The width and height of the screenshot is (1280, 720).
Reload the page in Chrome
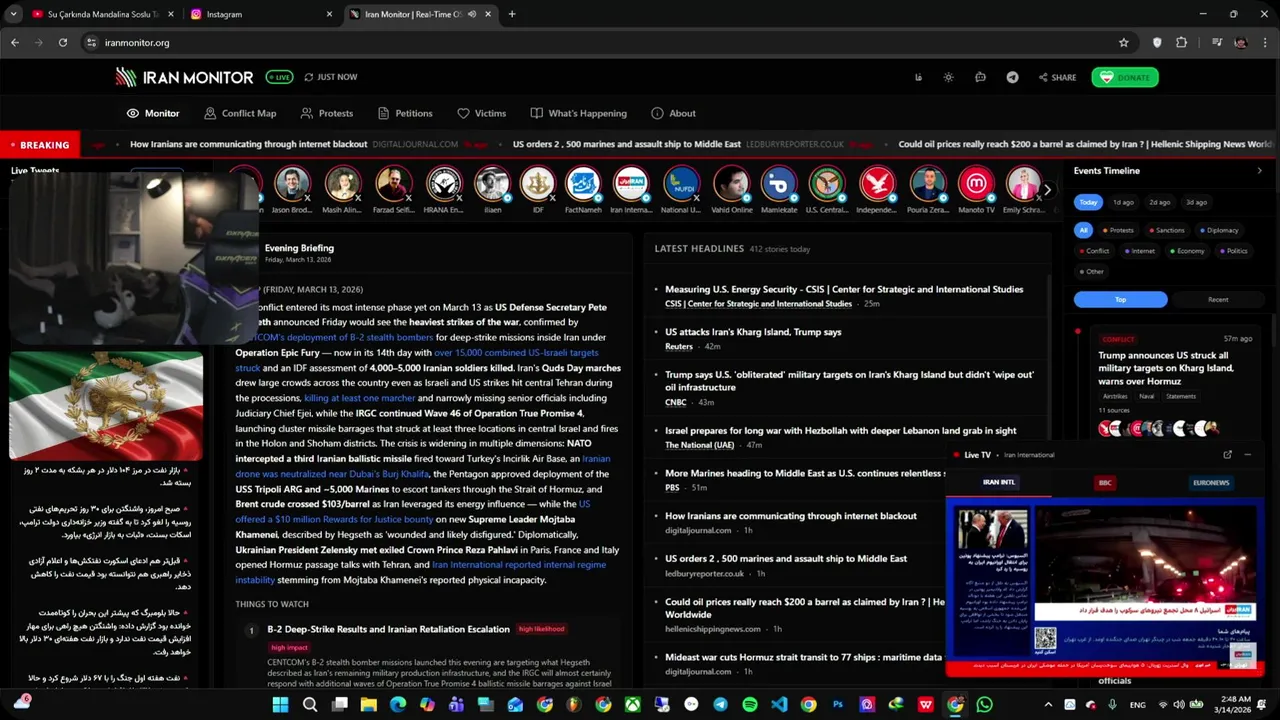tap(63, 43)
